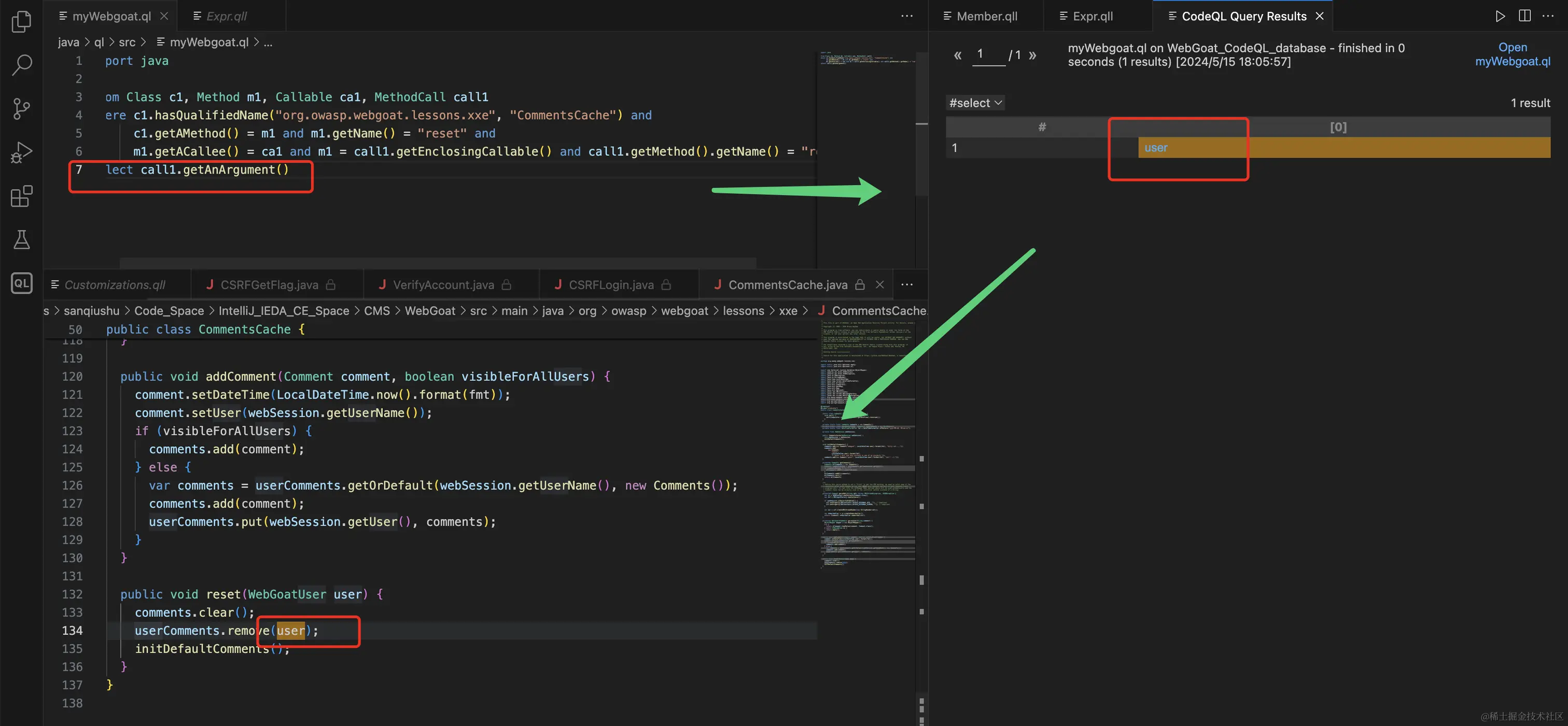Select xxe in the lower breadcrumb
Viewport: 1568px width, 726px height.
tap(788, 311)
